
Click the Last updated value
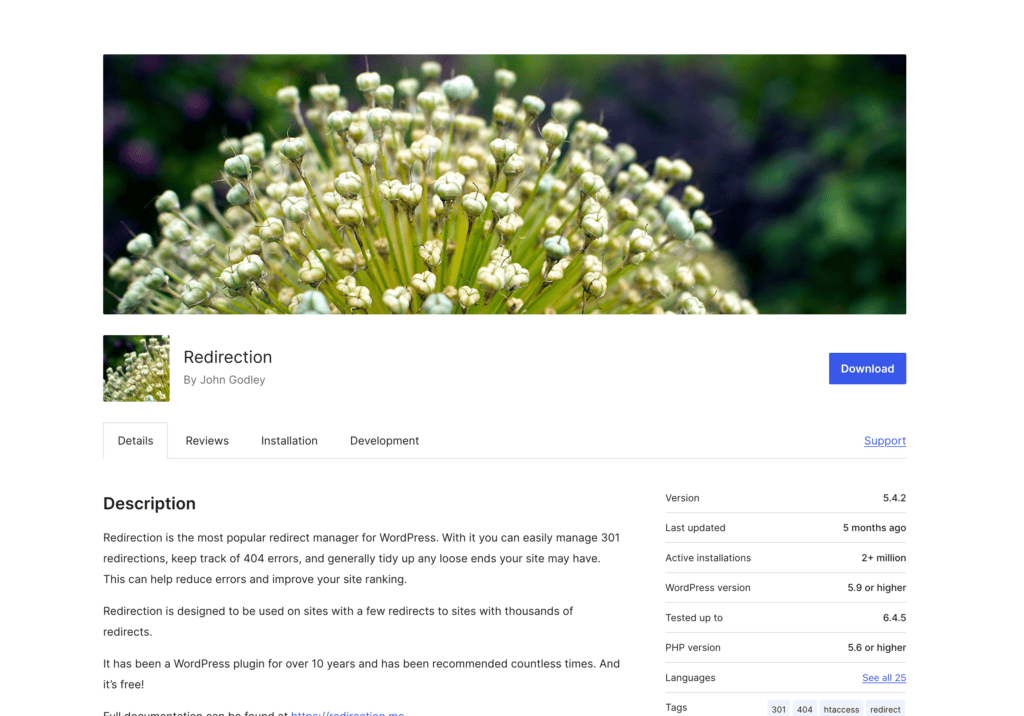(874, 528)
